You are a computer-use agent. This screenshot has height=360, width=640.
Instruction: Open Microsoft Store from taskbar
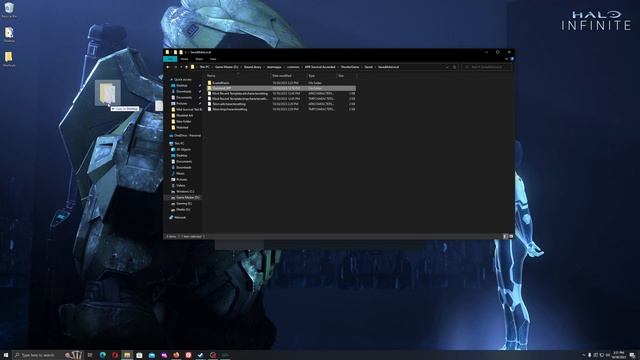click(139, 355)
